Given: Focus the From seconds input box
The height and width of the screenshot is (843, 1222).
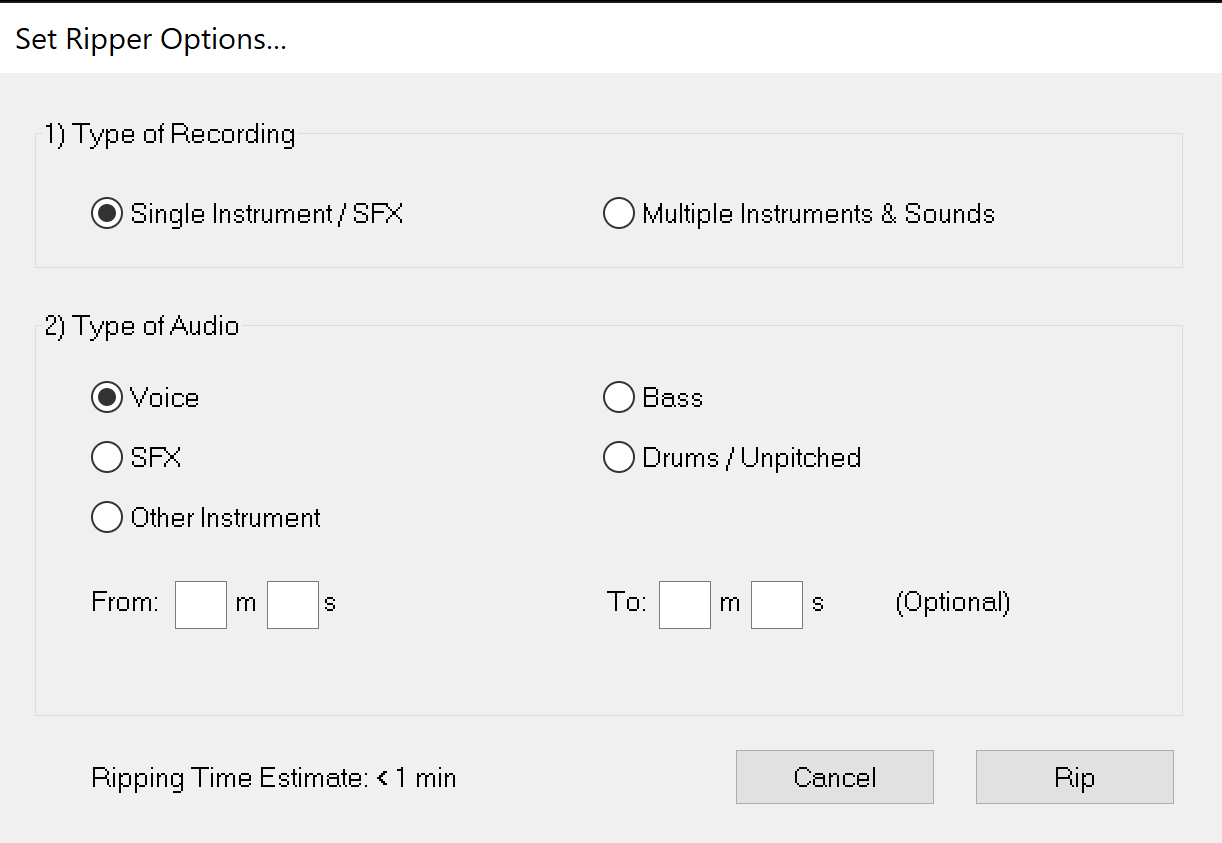Looking at the screenshot, I should coord(293,604).
